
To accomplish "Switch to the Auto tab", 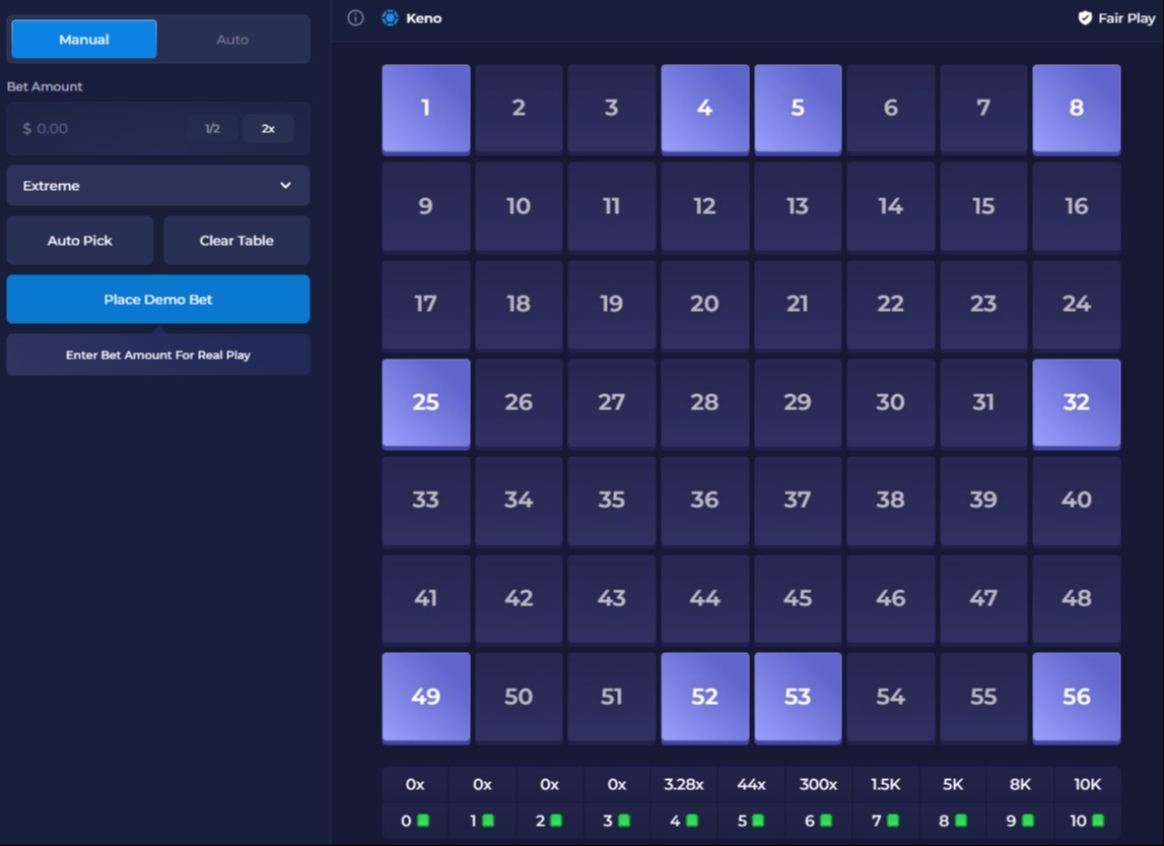I will click(232, 39).
